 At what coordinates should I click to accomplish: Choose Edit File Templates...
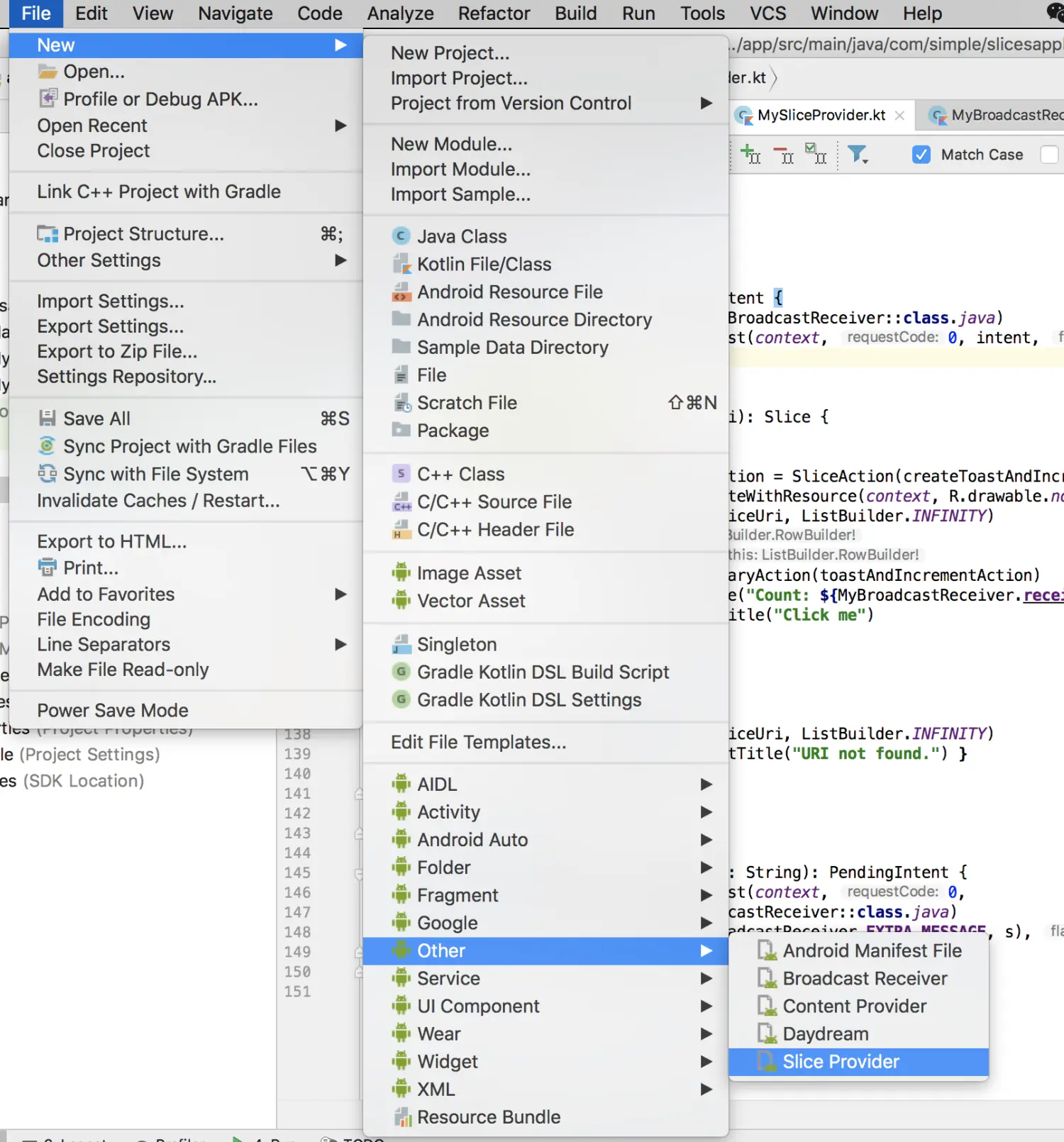[545, 743]
